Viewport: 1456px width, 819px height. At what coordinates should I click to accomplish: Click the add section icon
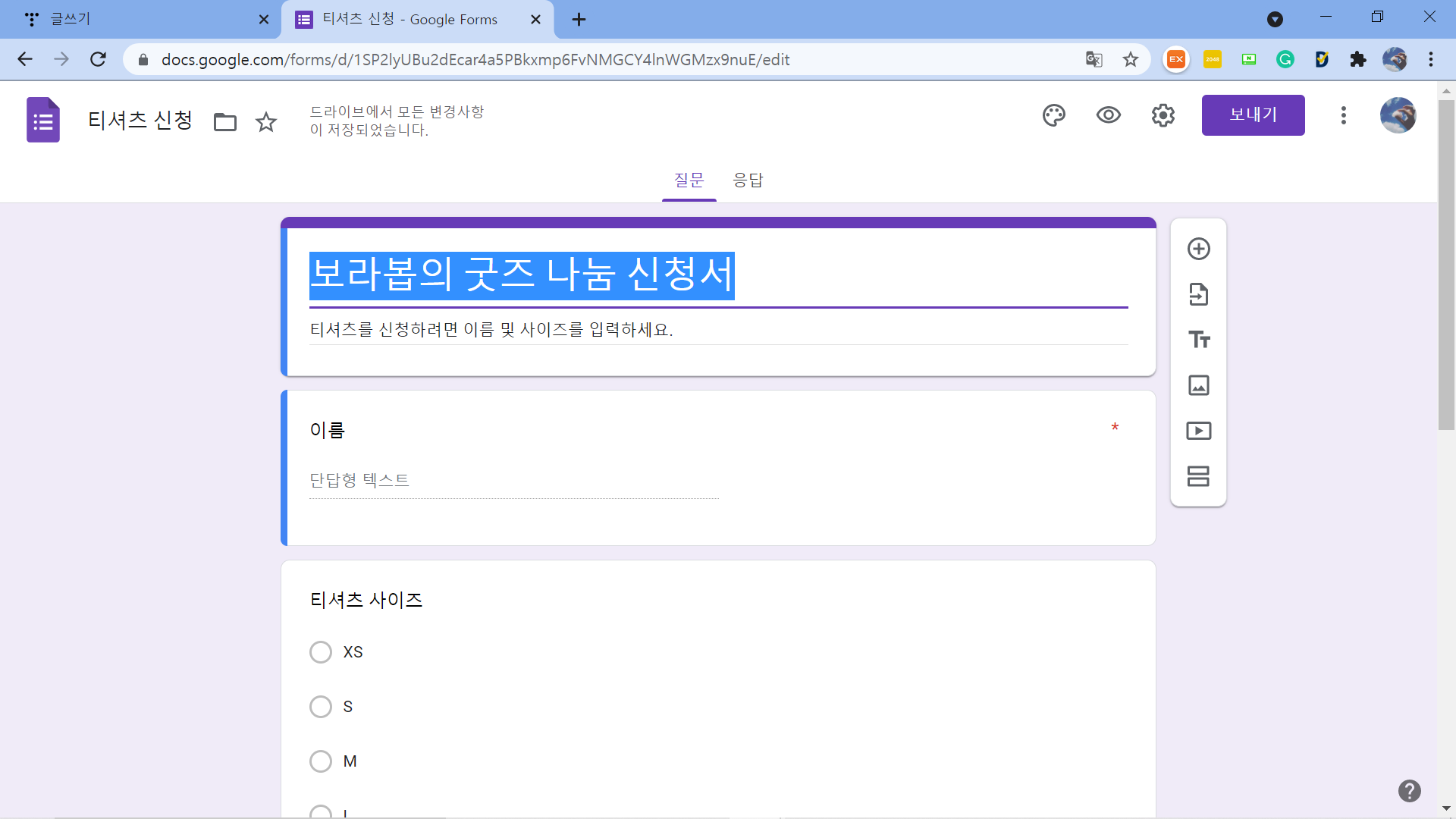point(1198,476)
